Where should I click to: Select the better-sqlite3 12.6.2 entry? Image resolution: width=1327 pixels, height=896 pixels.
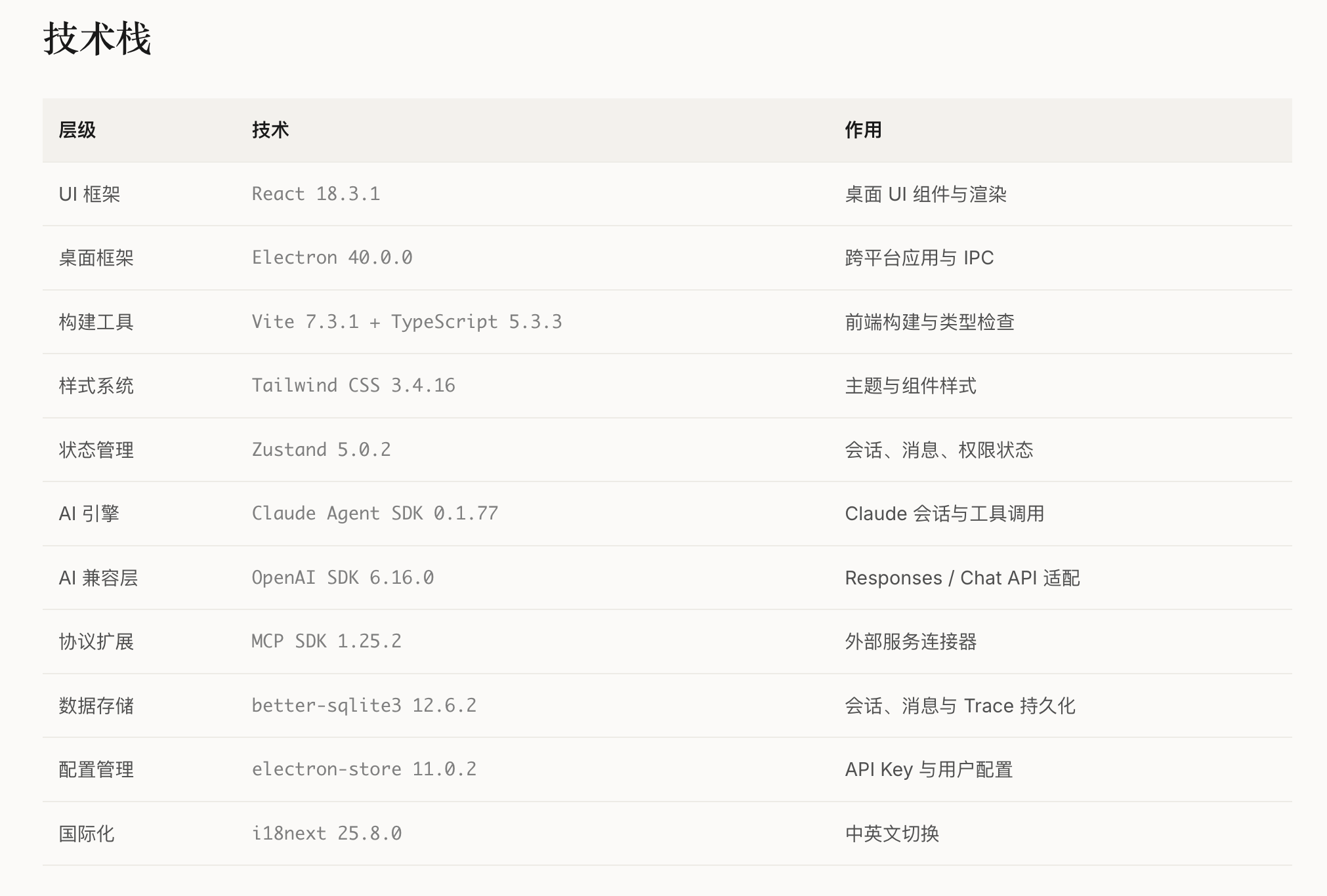coord(364,706)
